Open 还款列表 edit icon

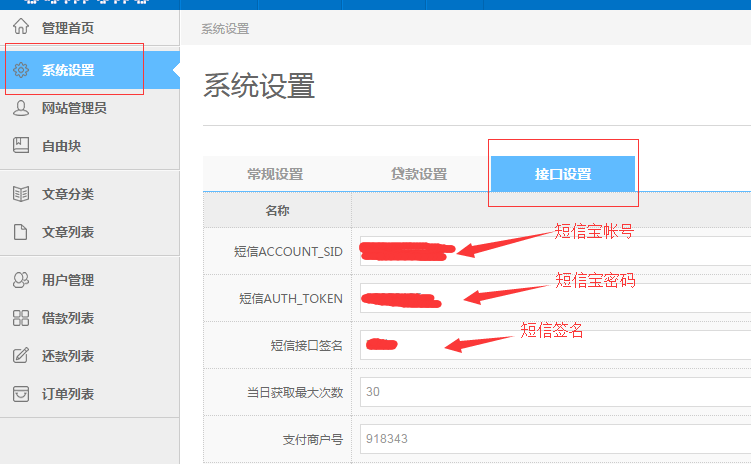(20, 356)
